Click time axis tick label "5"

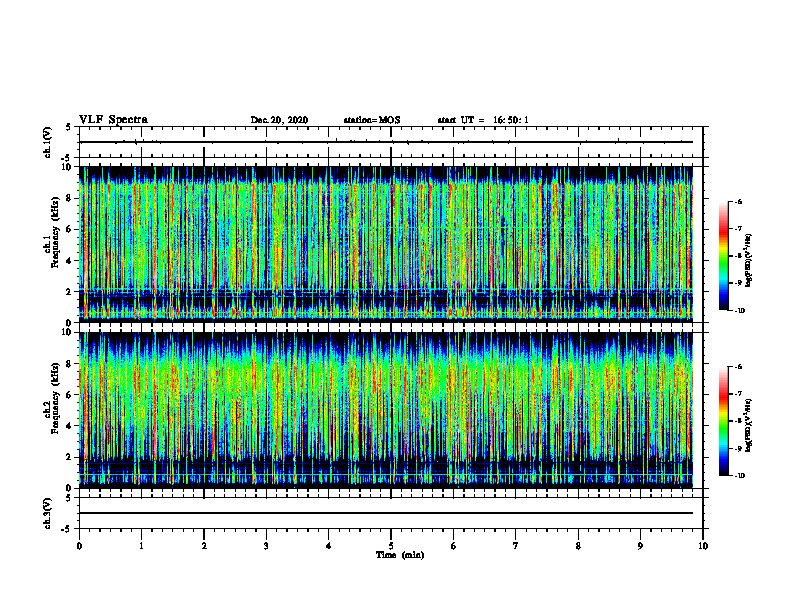[391, 546]
